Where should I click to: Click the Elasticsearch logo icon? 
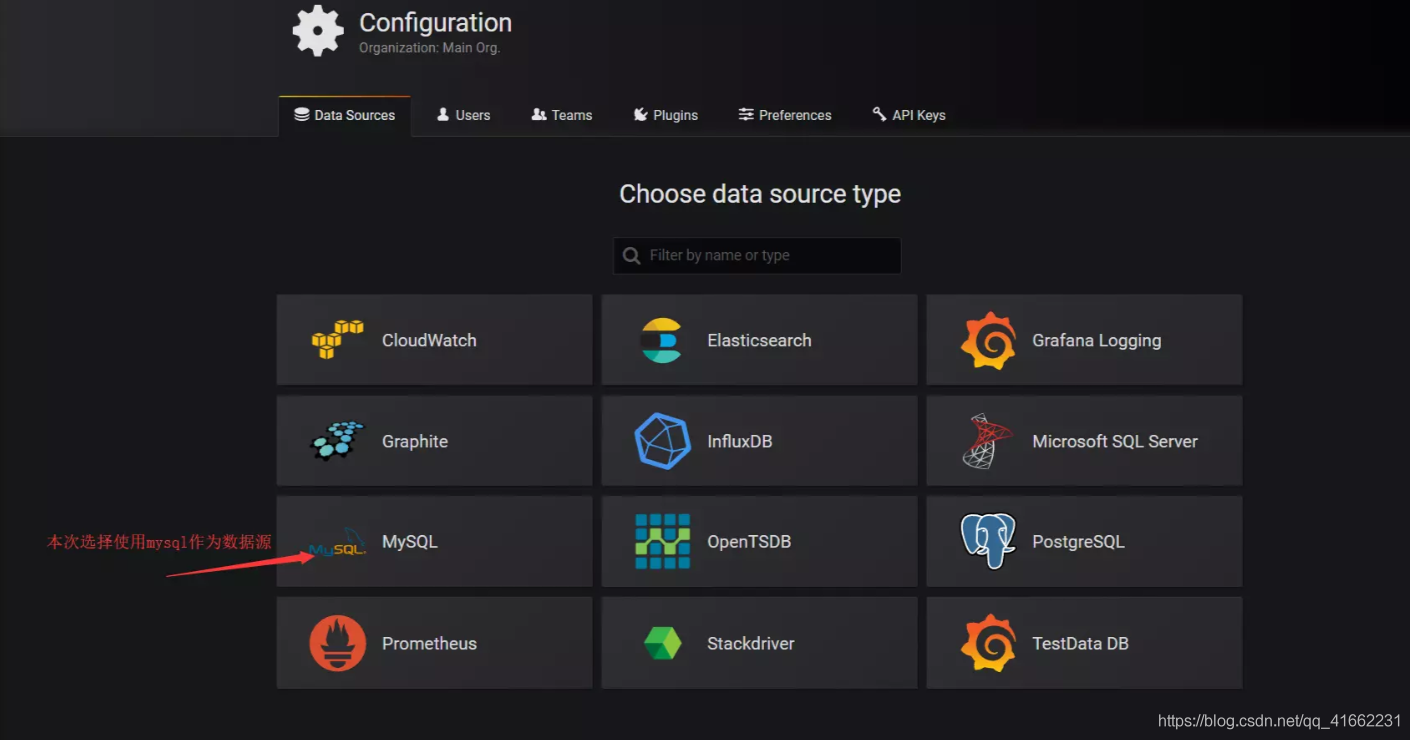[662, 340]
